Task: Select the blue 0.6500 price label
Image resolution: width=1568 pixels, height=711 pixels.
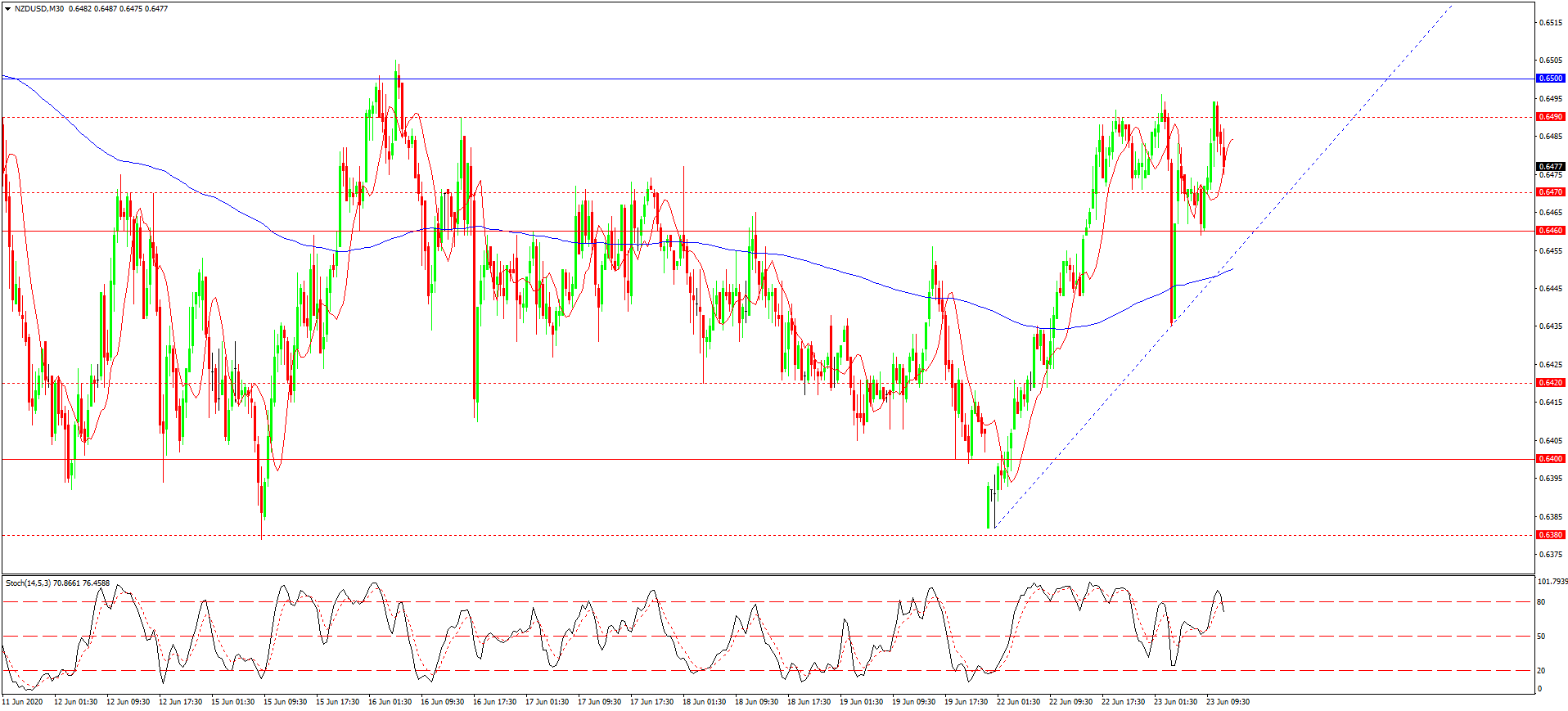Action: point(1551,79)
